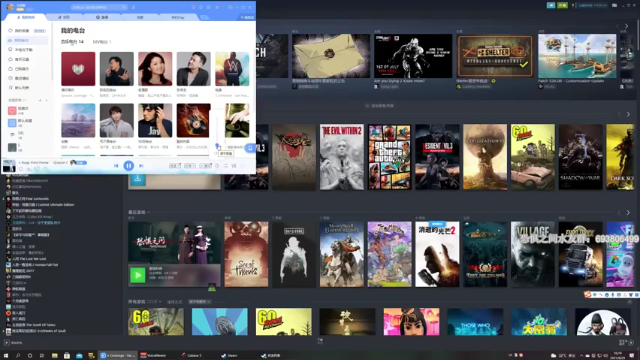640x360 pixels.
Task: Click the plus icon beside the playlist section
Action: [40, 100]
